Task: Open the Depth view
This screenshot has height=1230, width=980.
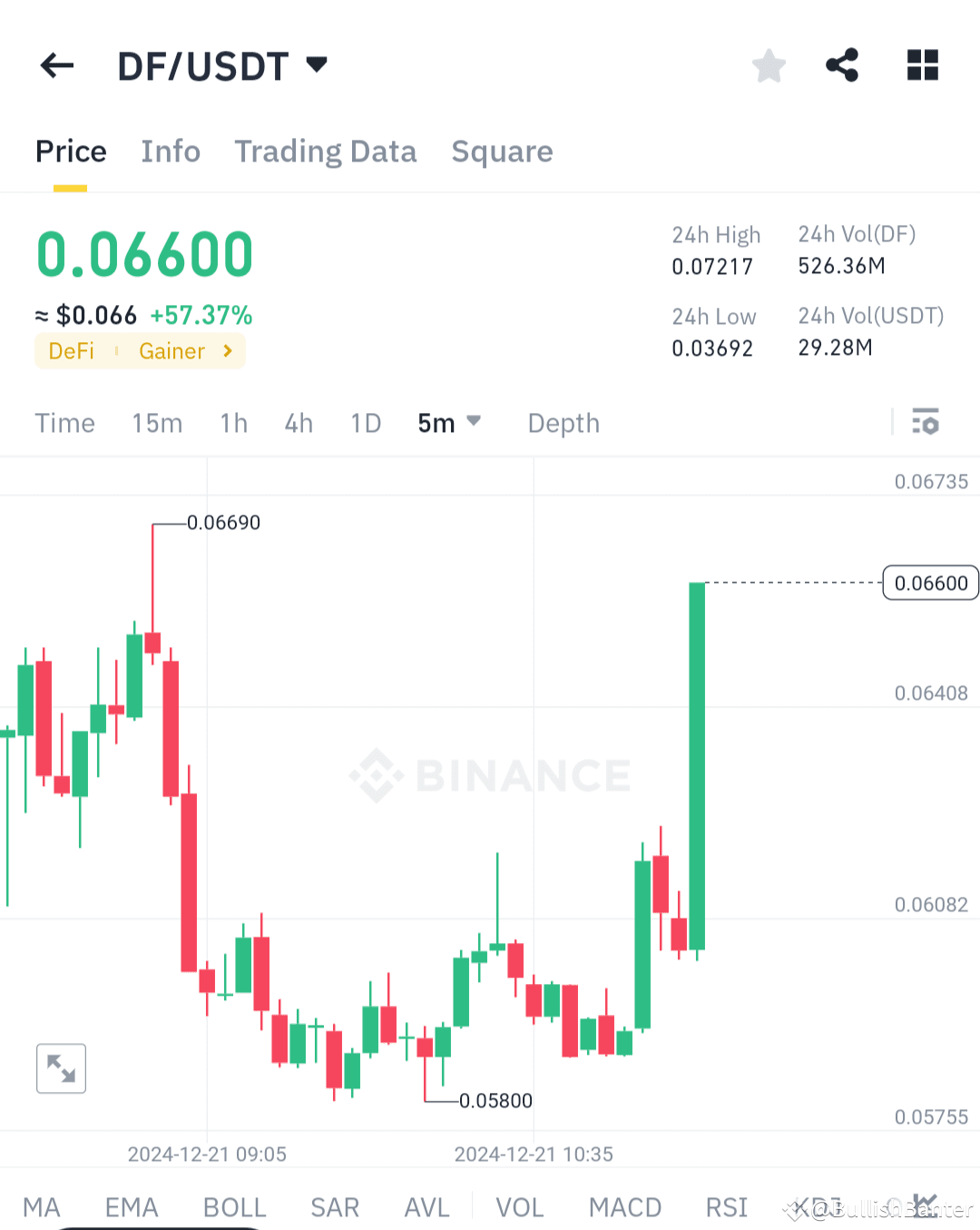Action: point(563,422)
